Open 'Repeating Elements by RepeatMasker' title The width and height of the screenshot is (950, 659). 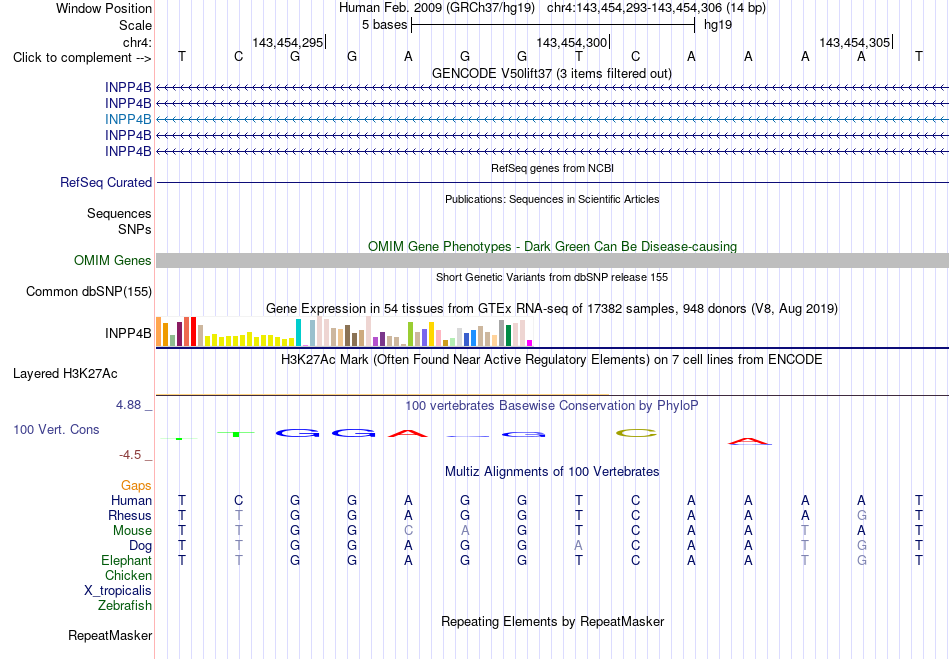coord(552,621)
